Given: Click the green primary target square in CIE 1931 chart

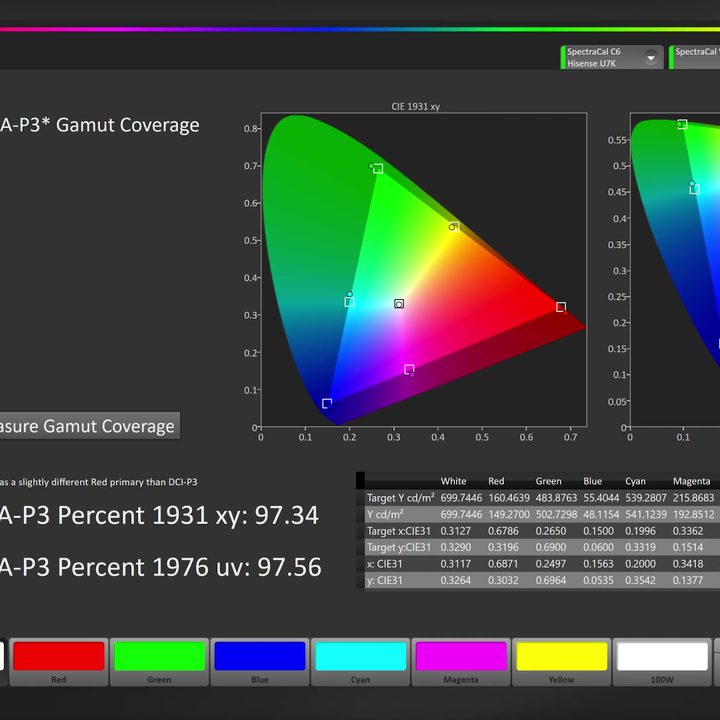Looking at the screenshot, I should 378,169.
